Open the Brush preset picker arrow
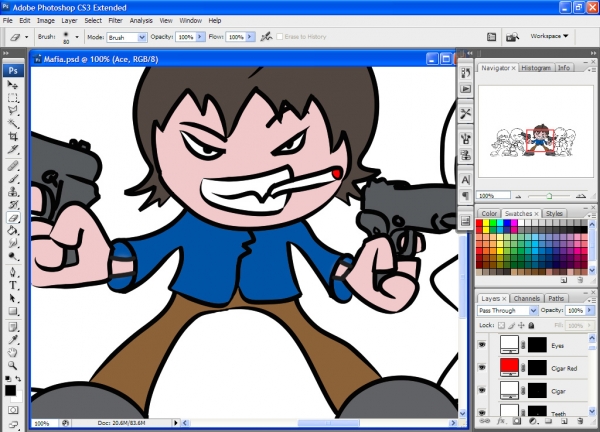 click(x=77, y=37)
